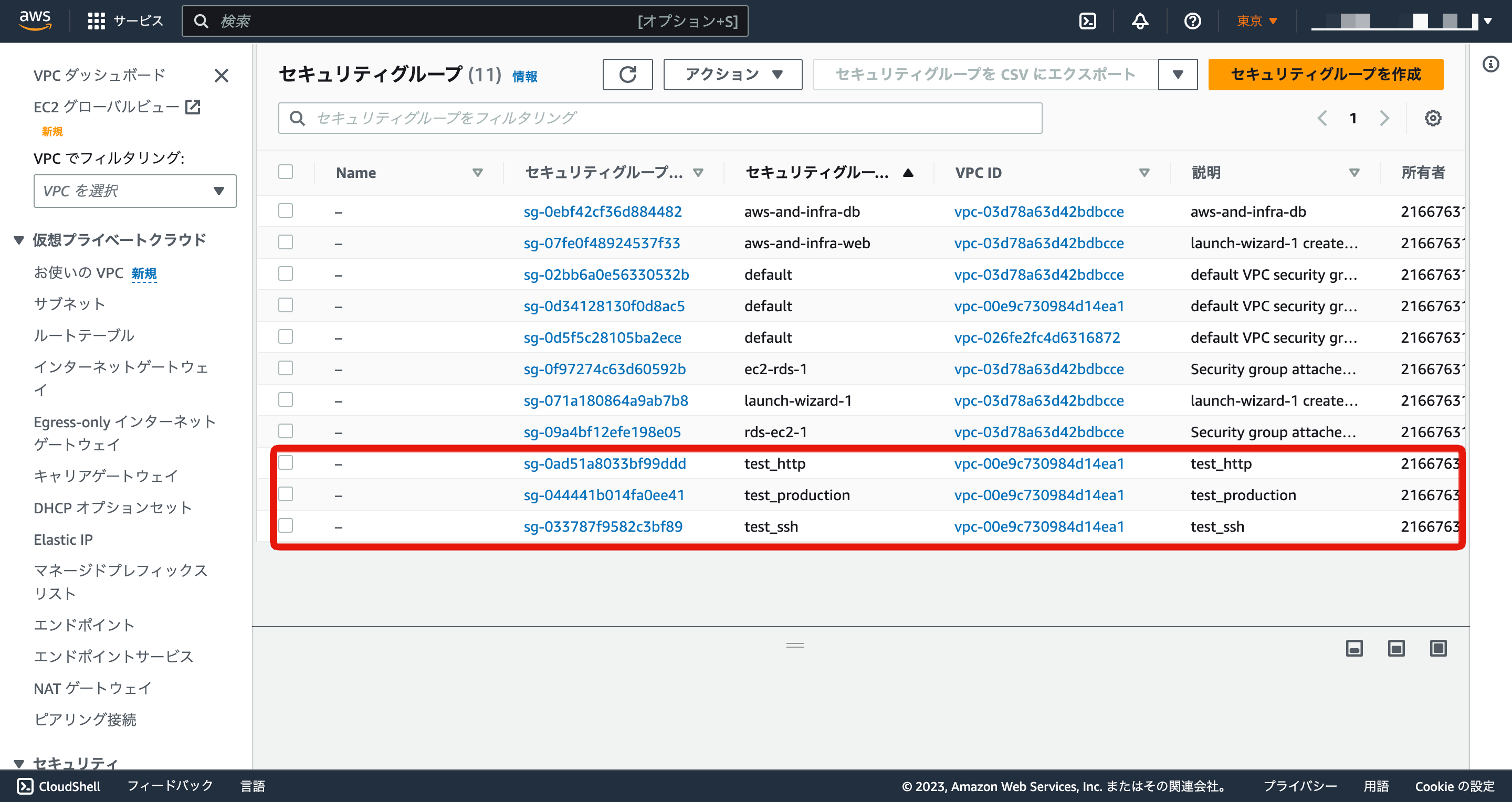Screen dimensions: 1512x802
Task: Open the CloudShell icon in top bar
Action: [1087, 21]
